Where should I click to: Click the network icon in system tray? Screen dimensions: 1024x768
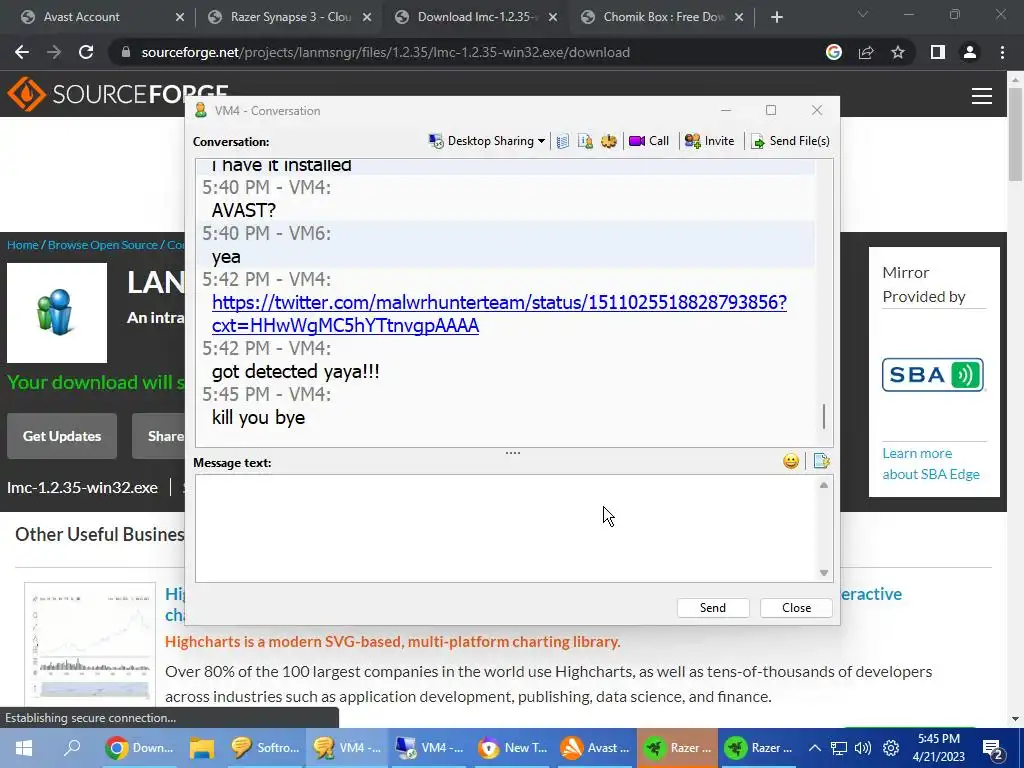coord(839,748)
